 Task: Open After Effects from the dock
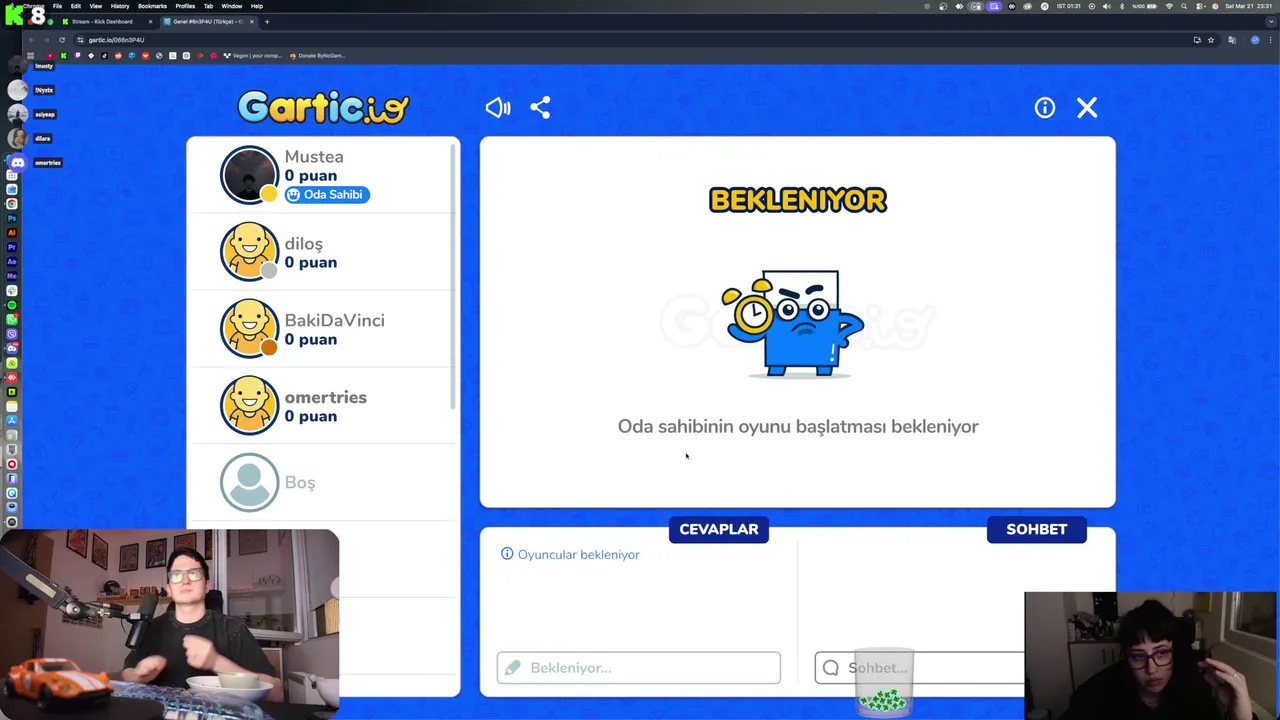[12, 261]
